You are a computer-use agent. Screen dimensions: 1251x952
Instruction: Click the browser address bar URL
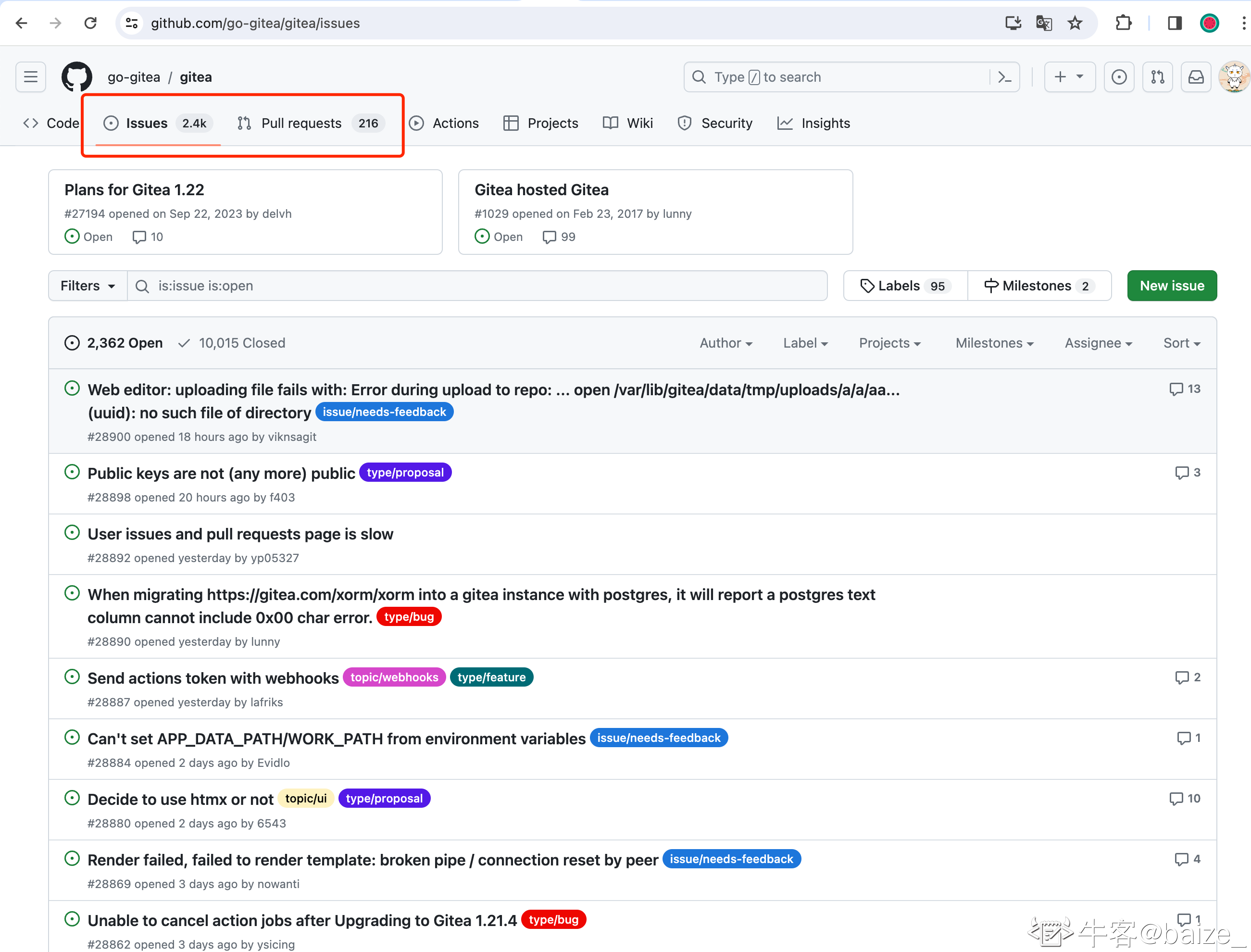coord(255,23)
